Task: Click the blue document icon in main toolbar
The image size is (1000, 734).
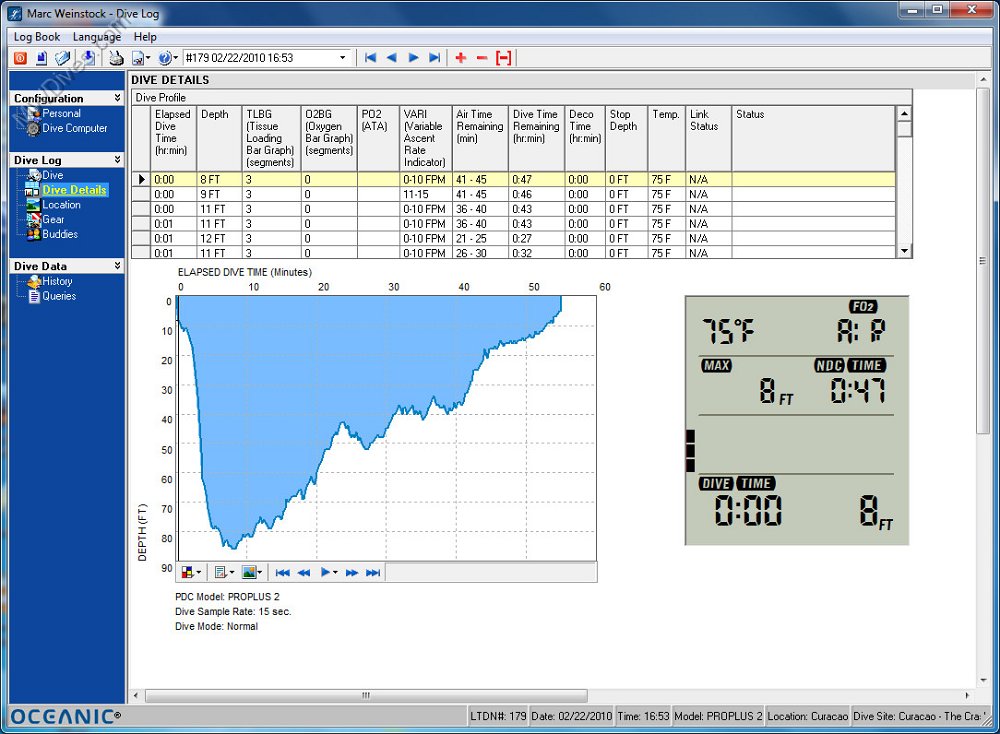Action: (x=41, y=58)
